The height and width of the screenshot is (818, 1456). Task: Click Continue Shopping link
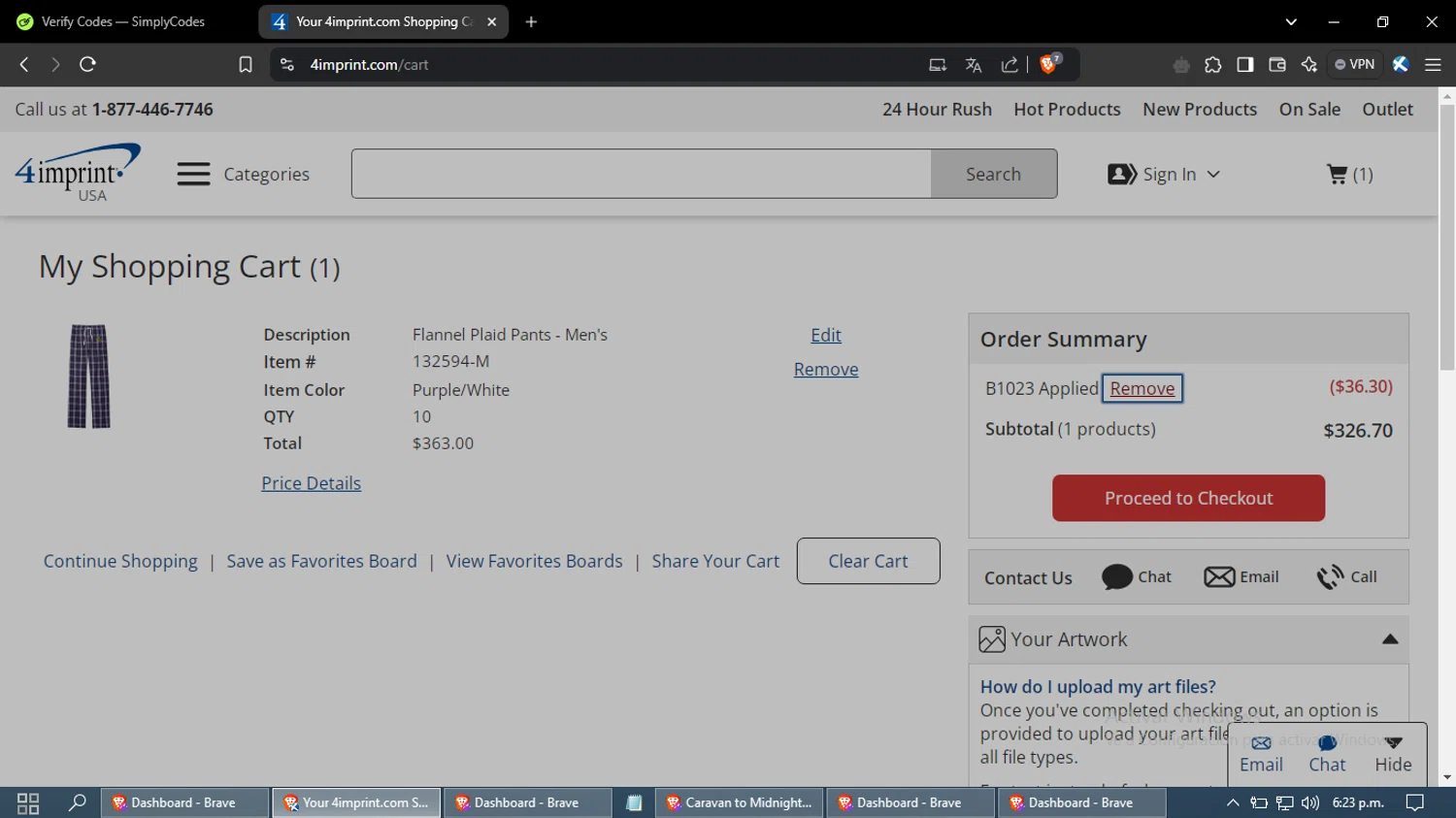click(x=120, y=561)
